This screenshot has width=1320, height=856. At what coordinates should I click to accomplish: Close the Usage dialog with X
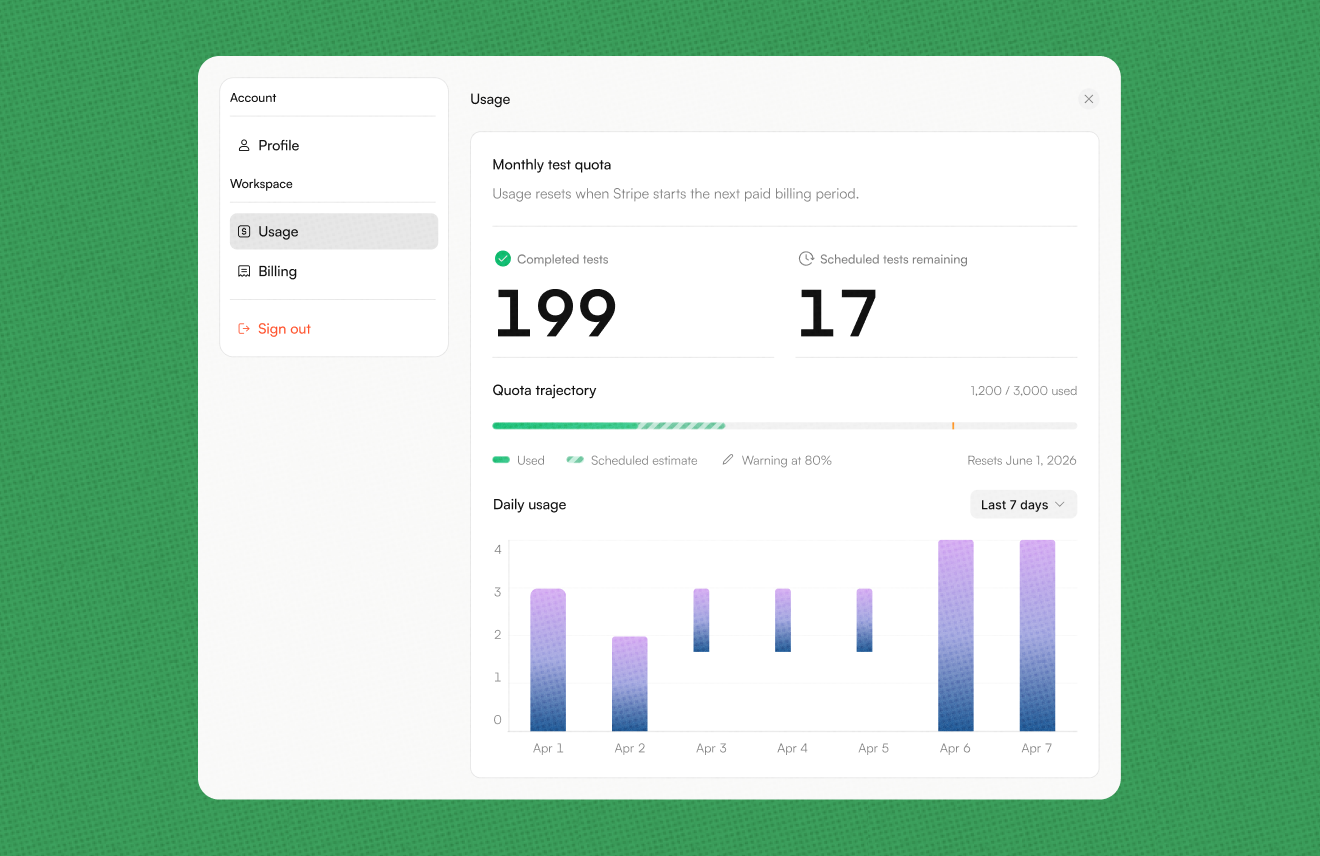click(1089, 99)
